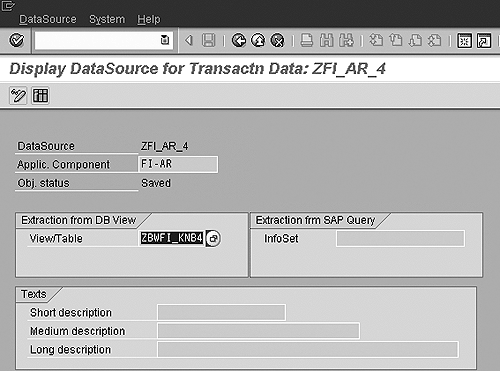This screenshot has width=500, height=371.
Task: Click the Short description field
Action: 222,313
